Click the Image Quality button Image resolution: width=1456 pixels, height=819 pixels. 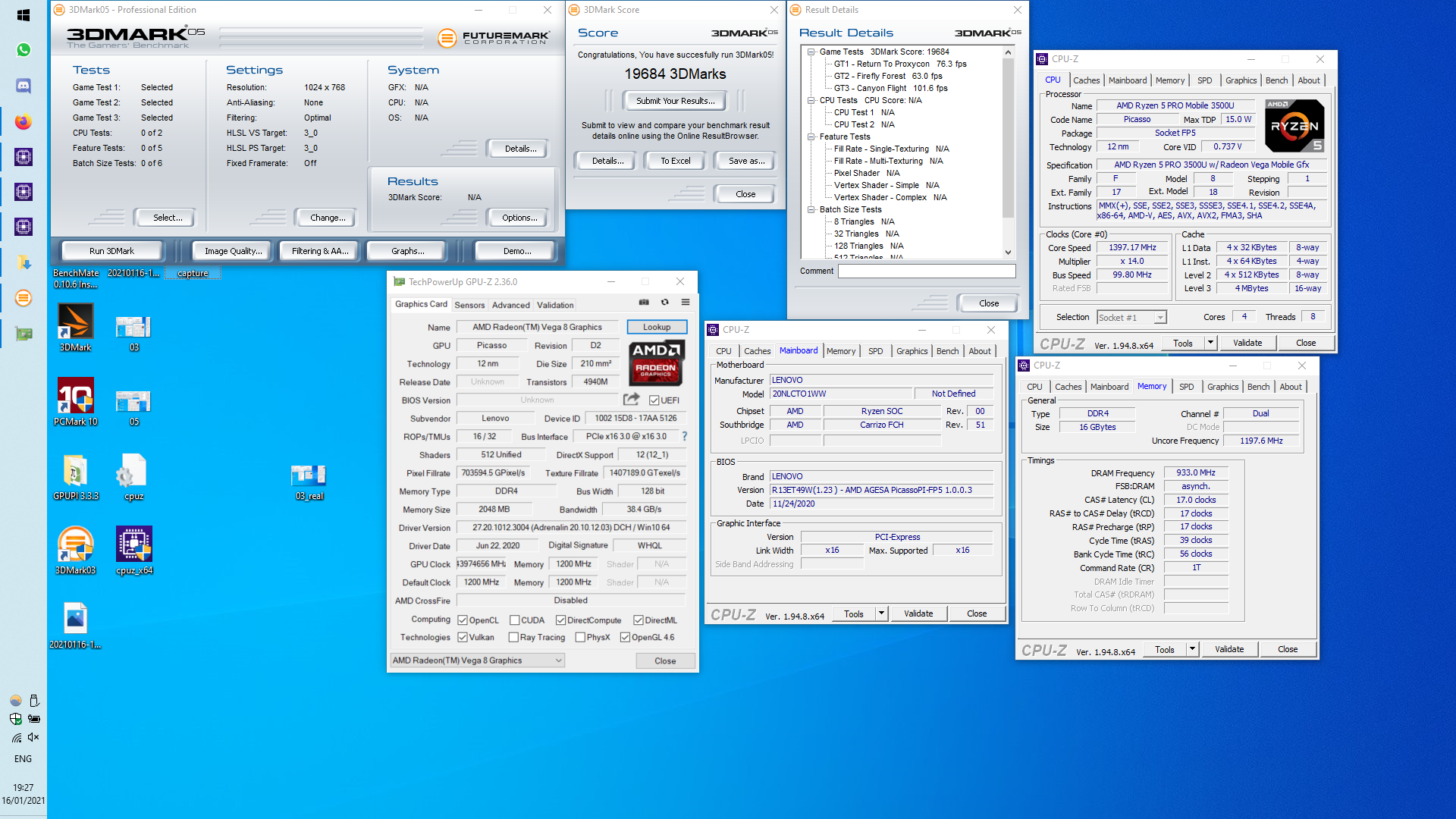pos(233,251)
